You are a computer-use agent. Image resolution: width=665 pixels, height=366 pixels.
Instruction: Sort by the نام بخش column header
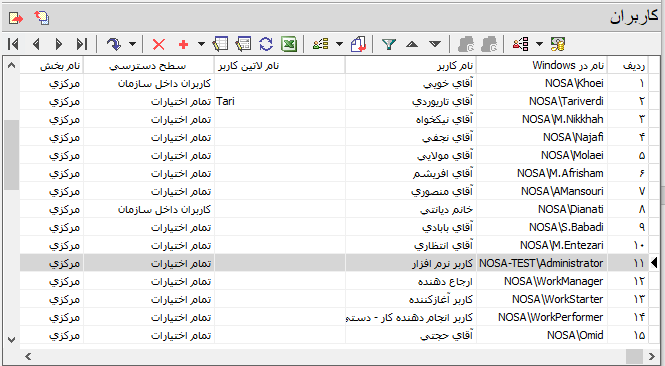tap(51, 65)
